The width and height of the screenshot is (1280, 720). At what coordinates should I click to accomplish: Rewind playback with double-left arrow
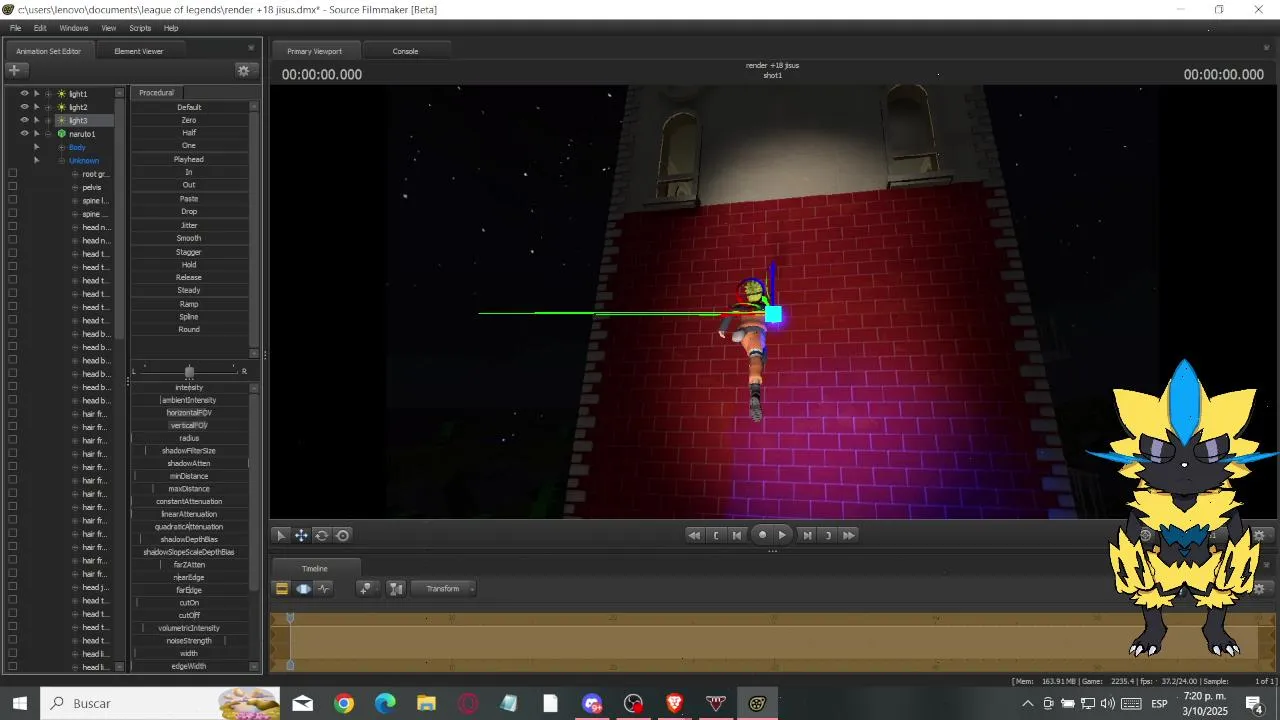[x=694, y=535]
